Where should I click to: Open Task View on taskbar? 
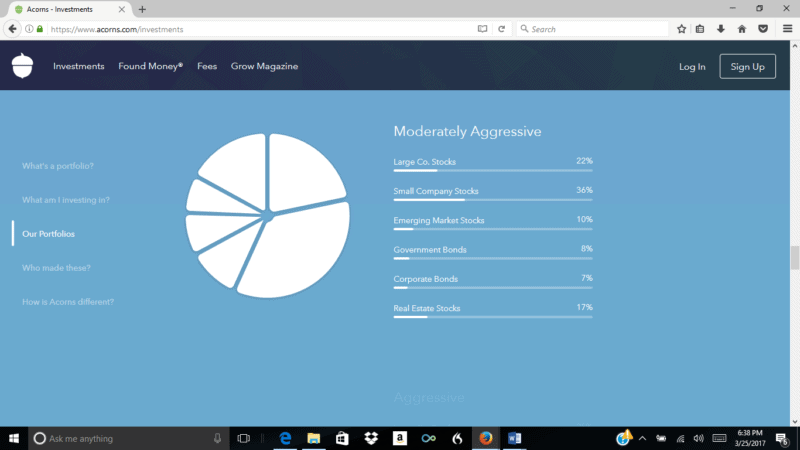point(244,438)
